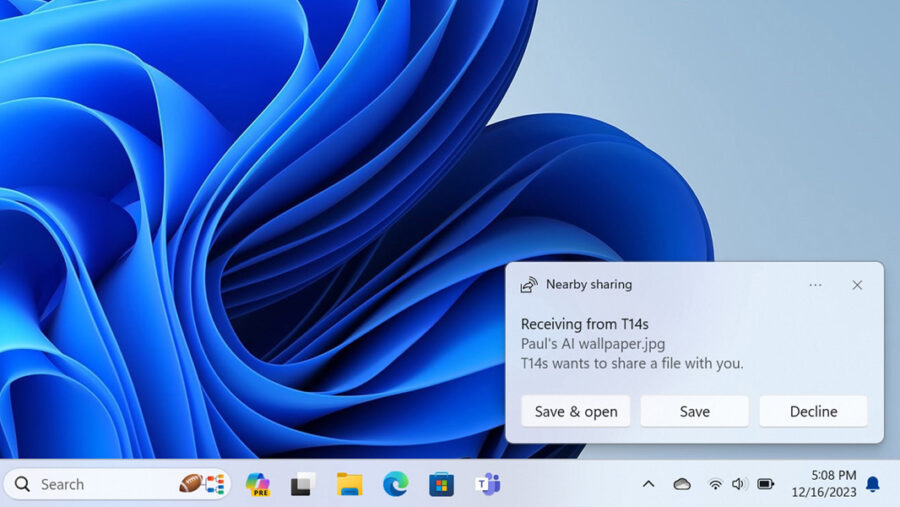Launch Microsoft Teams from taskbar
900x507 pixels.
pyautogui.click(x=488, y=484)
